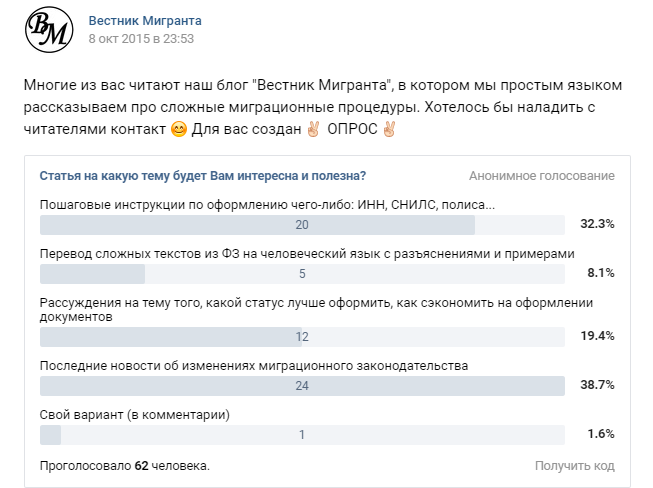Click the smiley face emoji in the post
Screen dimensions: 653x488
[x=179, y=128]
